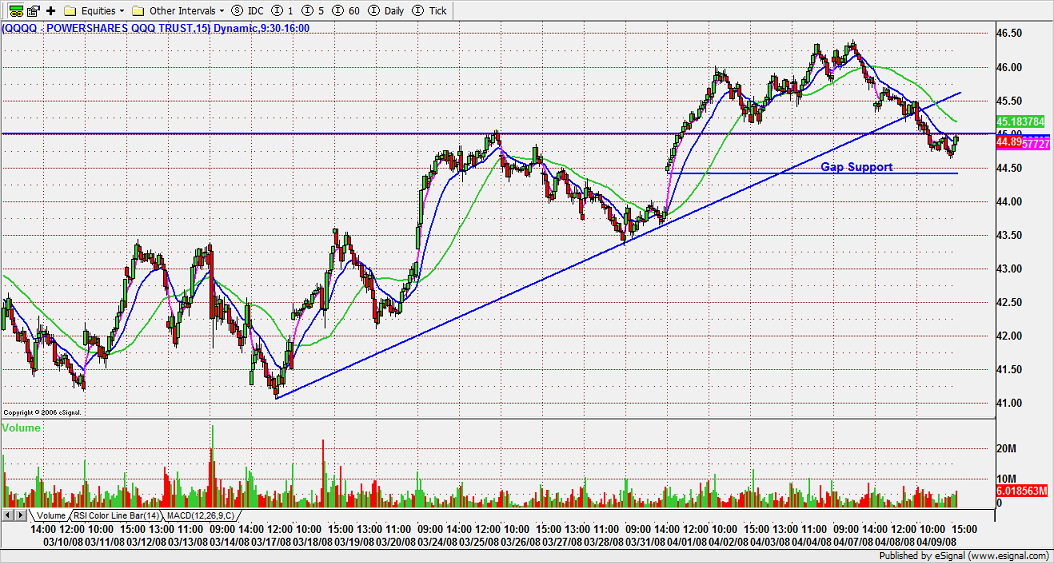Select the MACD(12,26,9,C) tab

202,515
